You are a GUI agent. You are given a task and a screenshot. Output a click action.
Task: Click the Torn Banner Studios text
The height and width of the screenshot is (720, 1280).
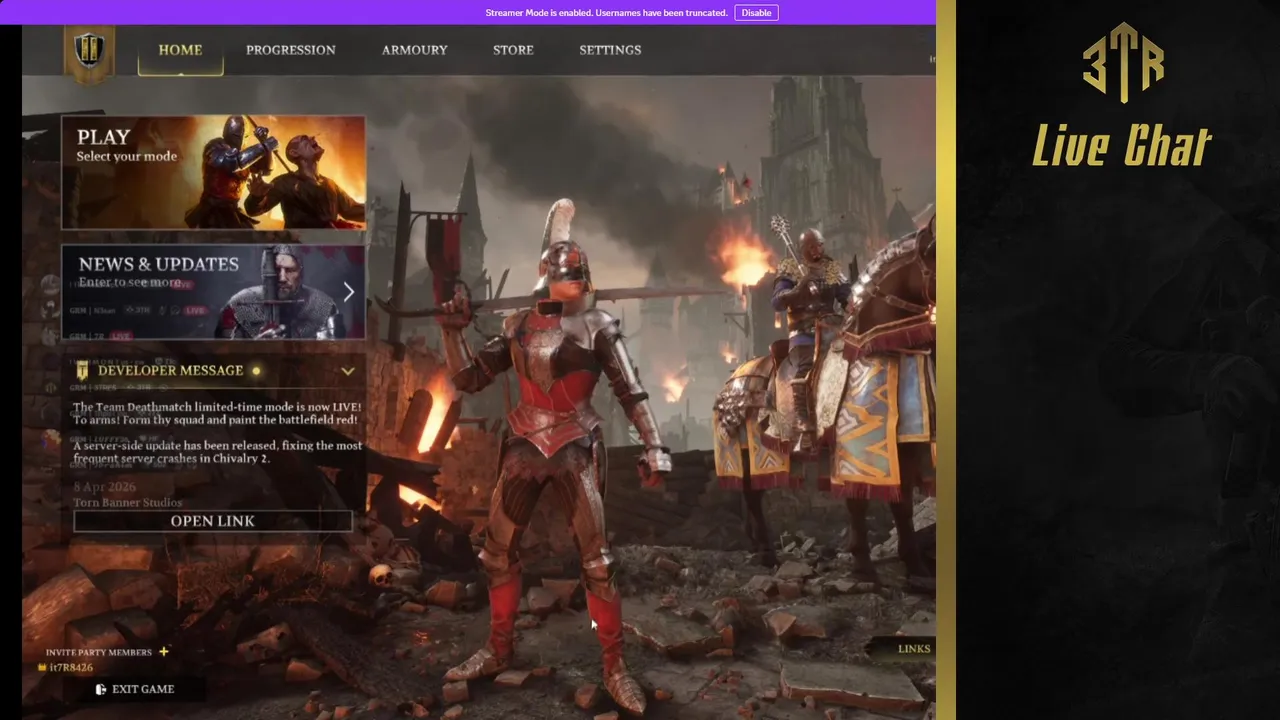128,503
